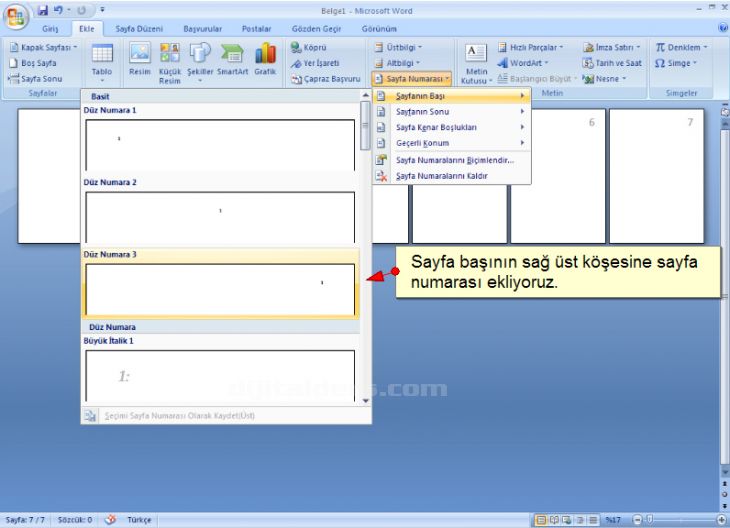Viewport: 730px width, 528px height.
Task: Switch to the Başvurular tab
Action: (x=203, y=28)
